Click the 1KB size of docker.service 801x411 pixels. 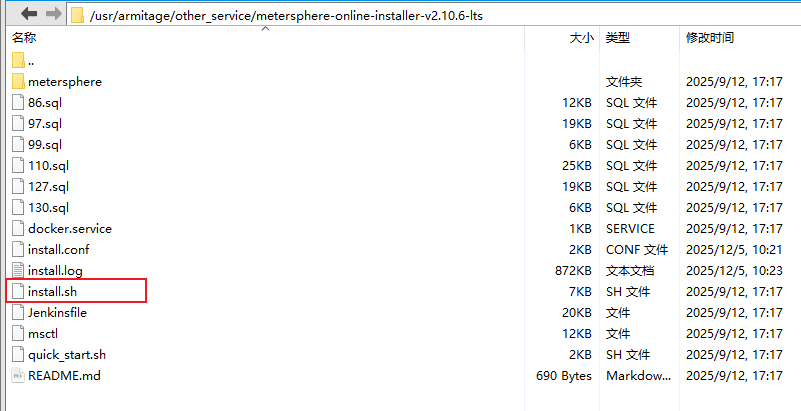pyautogui.click(x=580, y=228)
